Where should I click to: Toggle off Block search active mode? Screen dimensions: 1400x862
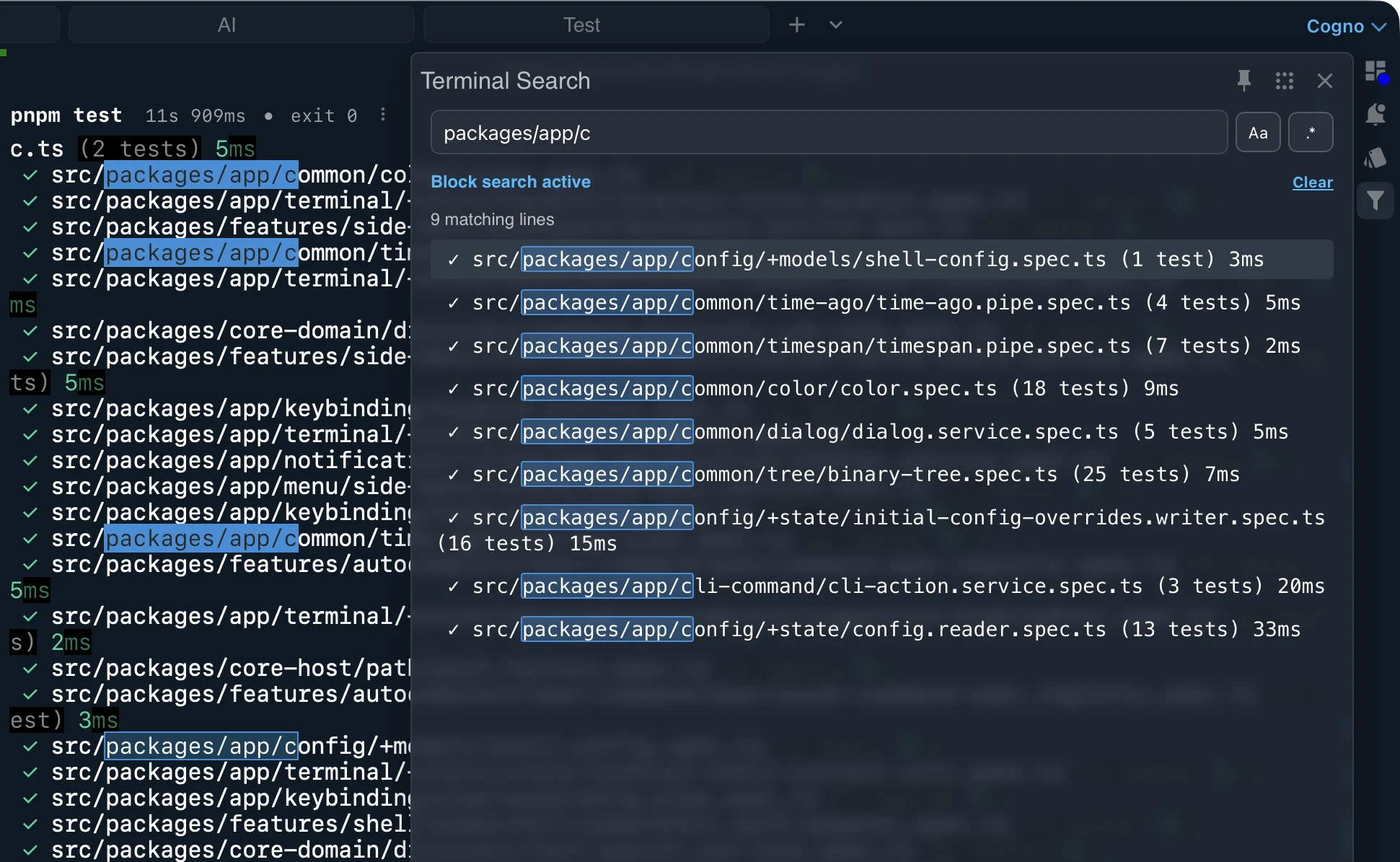(511, 181)
